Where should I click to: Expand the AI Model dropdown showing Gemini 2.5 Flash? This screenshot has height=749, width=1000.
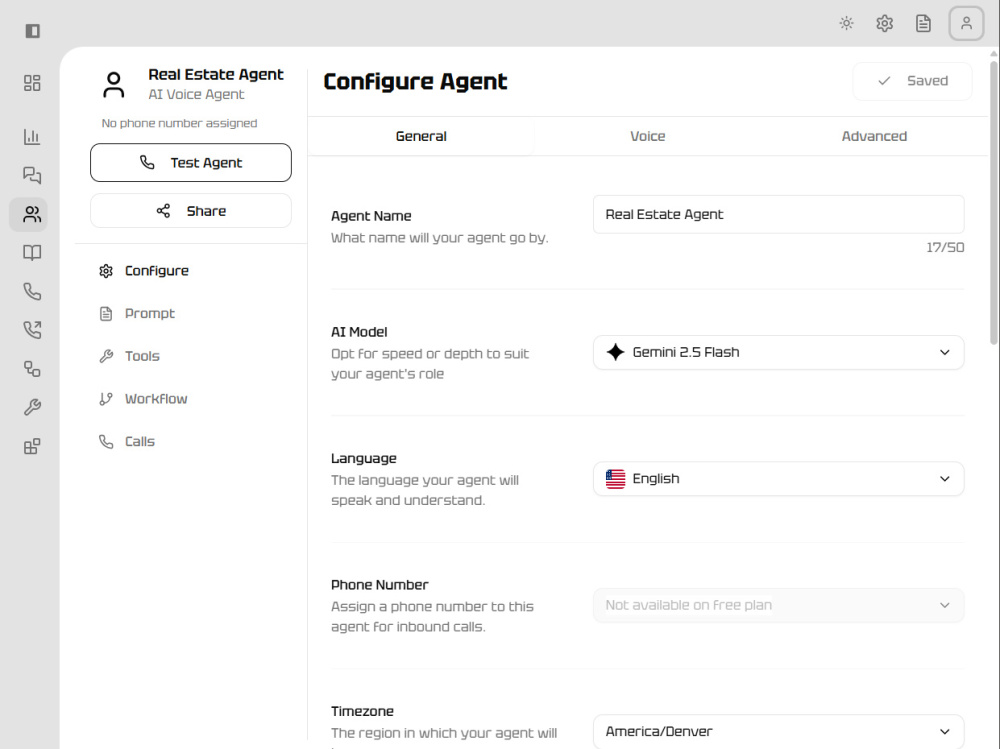779,352
